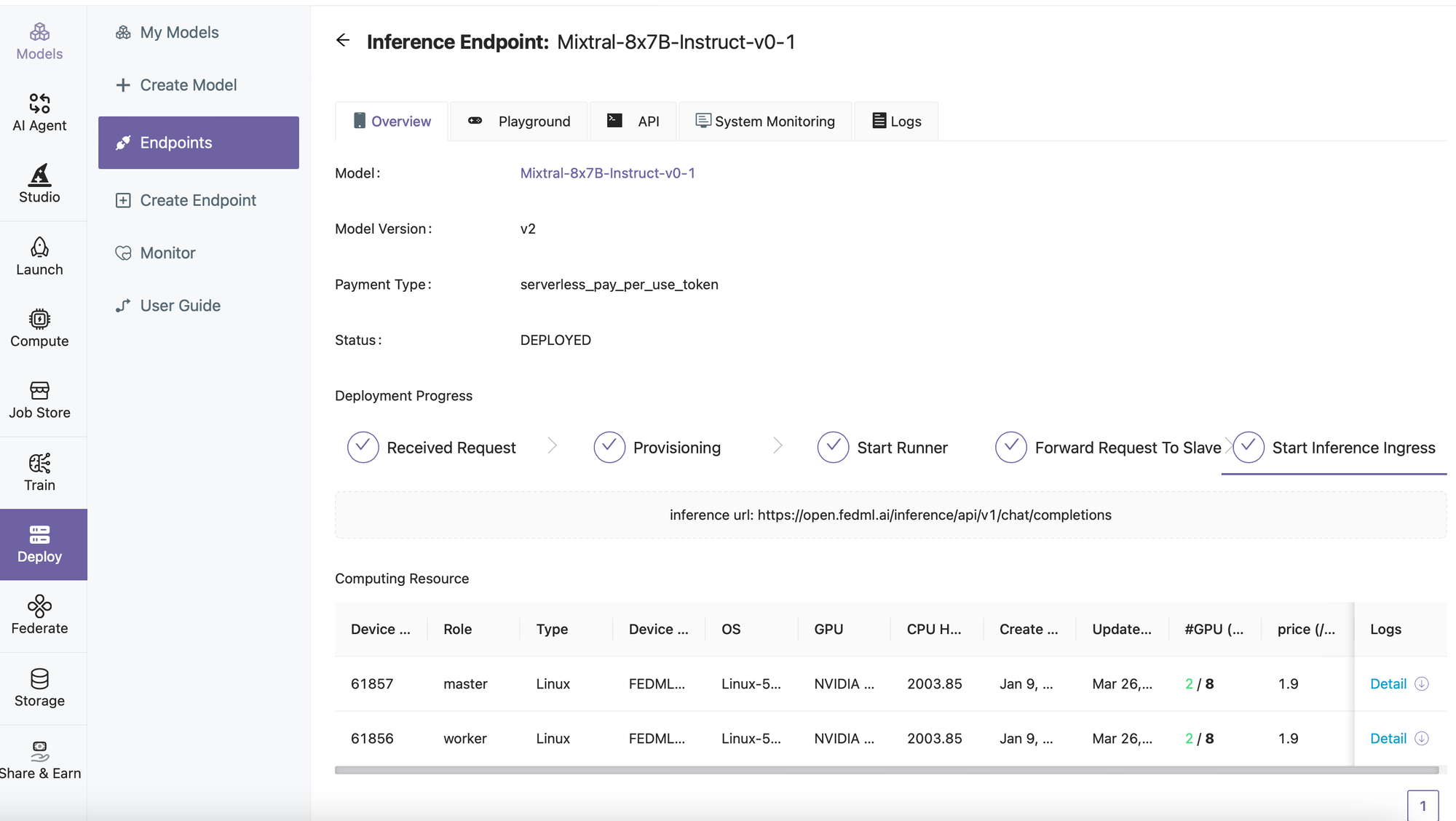Switch to the System Monitoring tab
1456x821 pixels.
pyautogui.click(x=765, y=122)
